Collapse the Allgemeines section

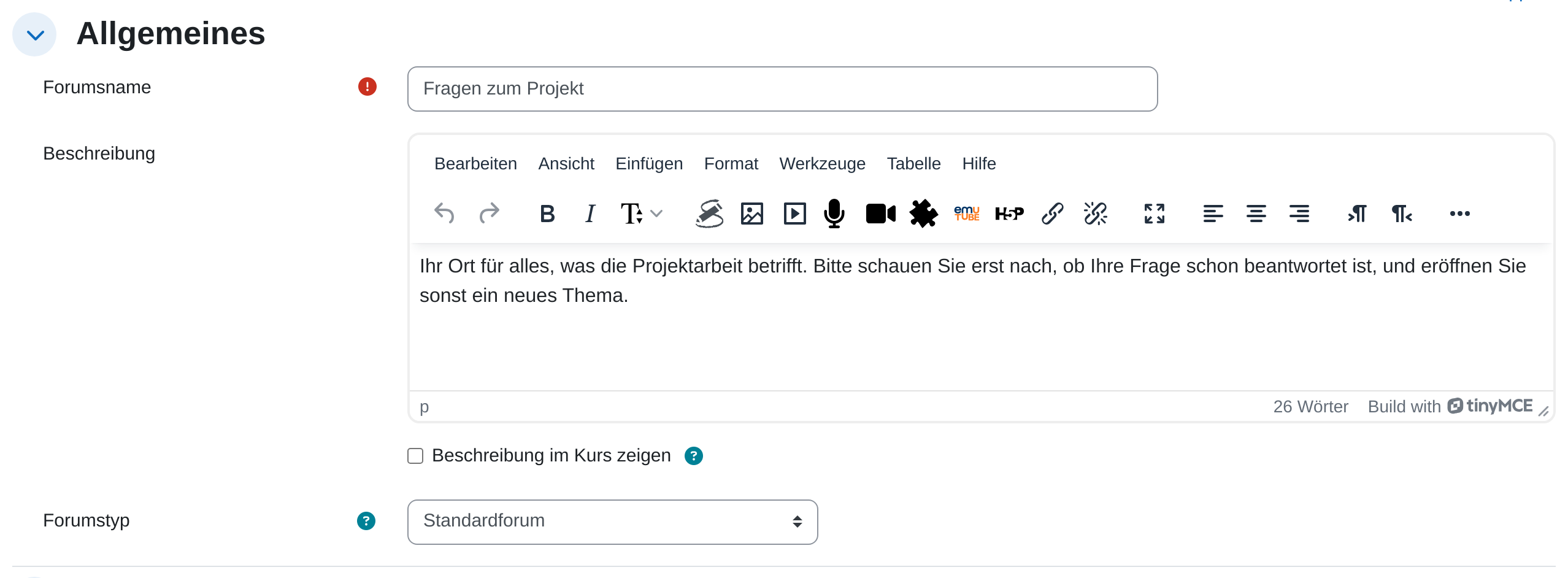point(34,34)
